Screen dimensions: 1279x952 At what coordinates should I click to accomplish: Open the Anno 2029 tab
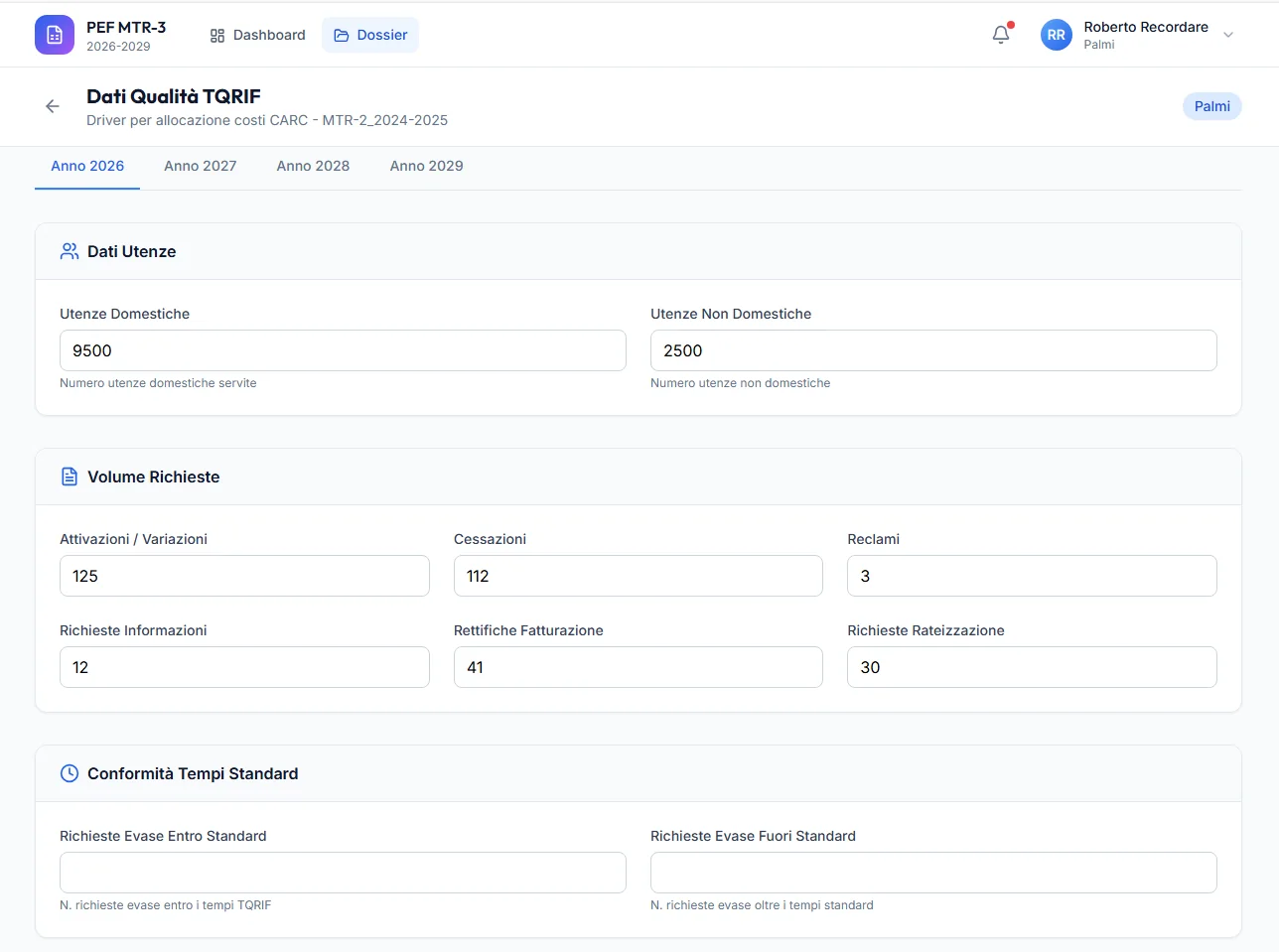coord(427,166)
